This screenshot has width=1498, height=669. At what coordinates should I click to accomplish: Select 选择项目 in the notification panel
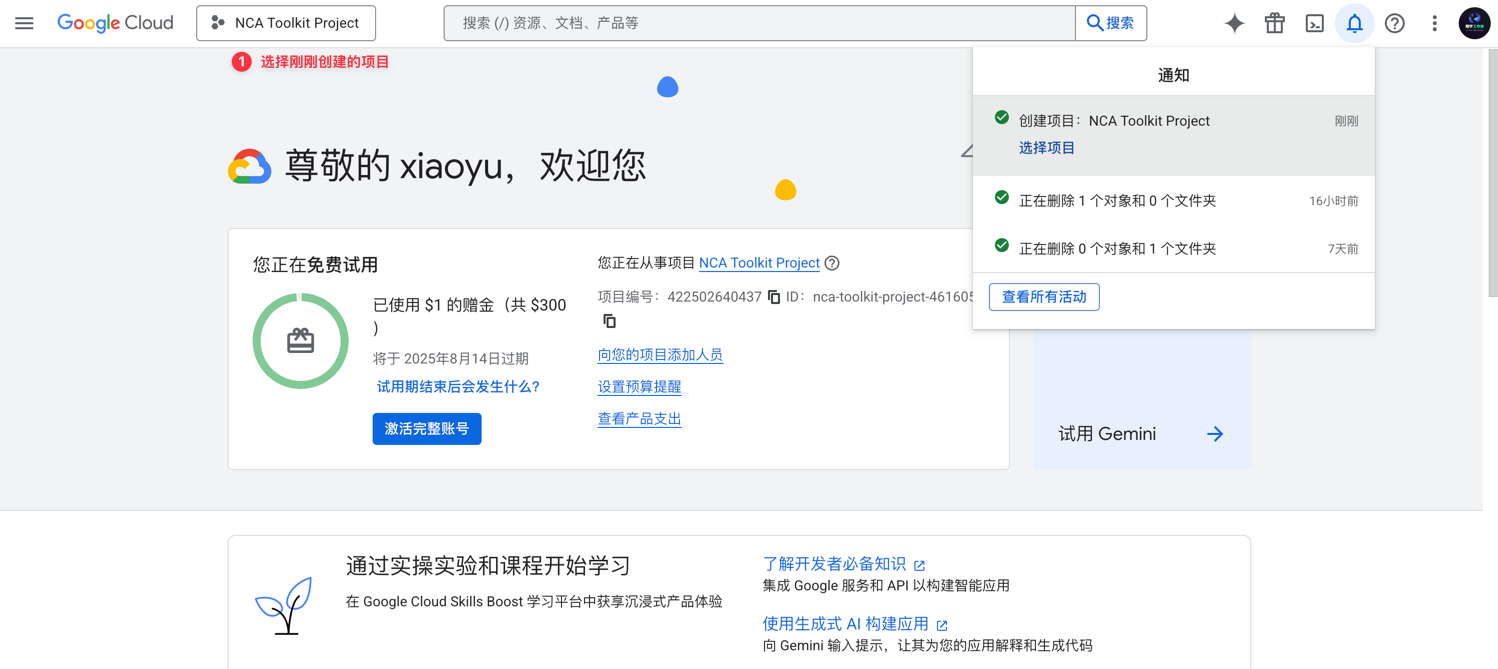[x=1047, y=147]
